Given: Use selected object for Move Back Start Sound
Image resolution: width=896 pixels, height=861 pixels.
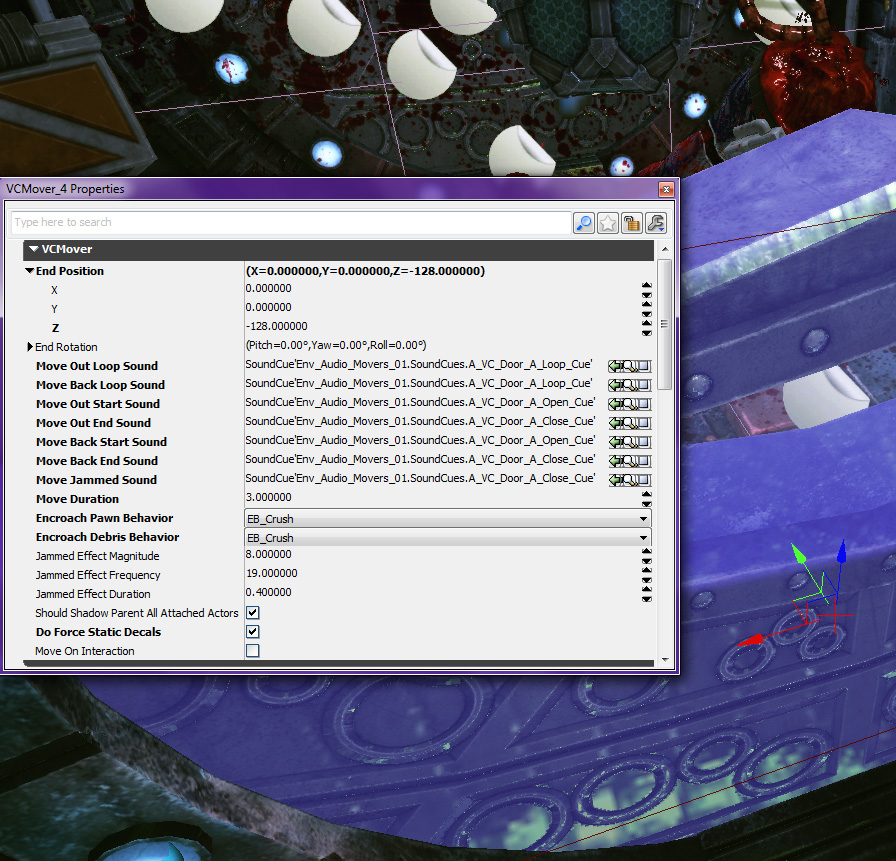Looking at the screenshot, I should pyautogui.click(x=615, y=442).
